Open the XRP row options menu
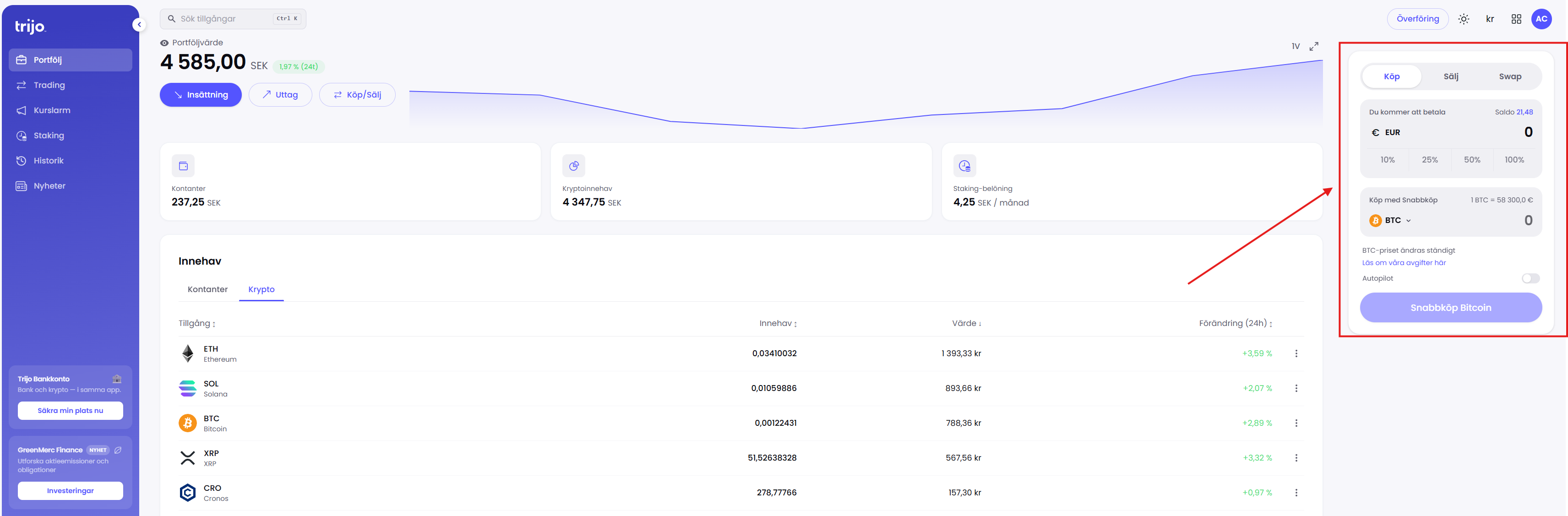The height and width of the screenshot is (516, 1568). [x=1296, y=457]
